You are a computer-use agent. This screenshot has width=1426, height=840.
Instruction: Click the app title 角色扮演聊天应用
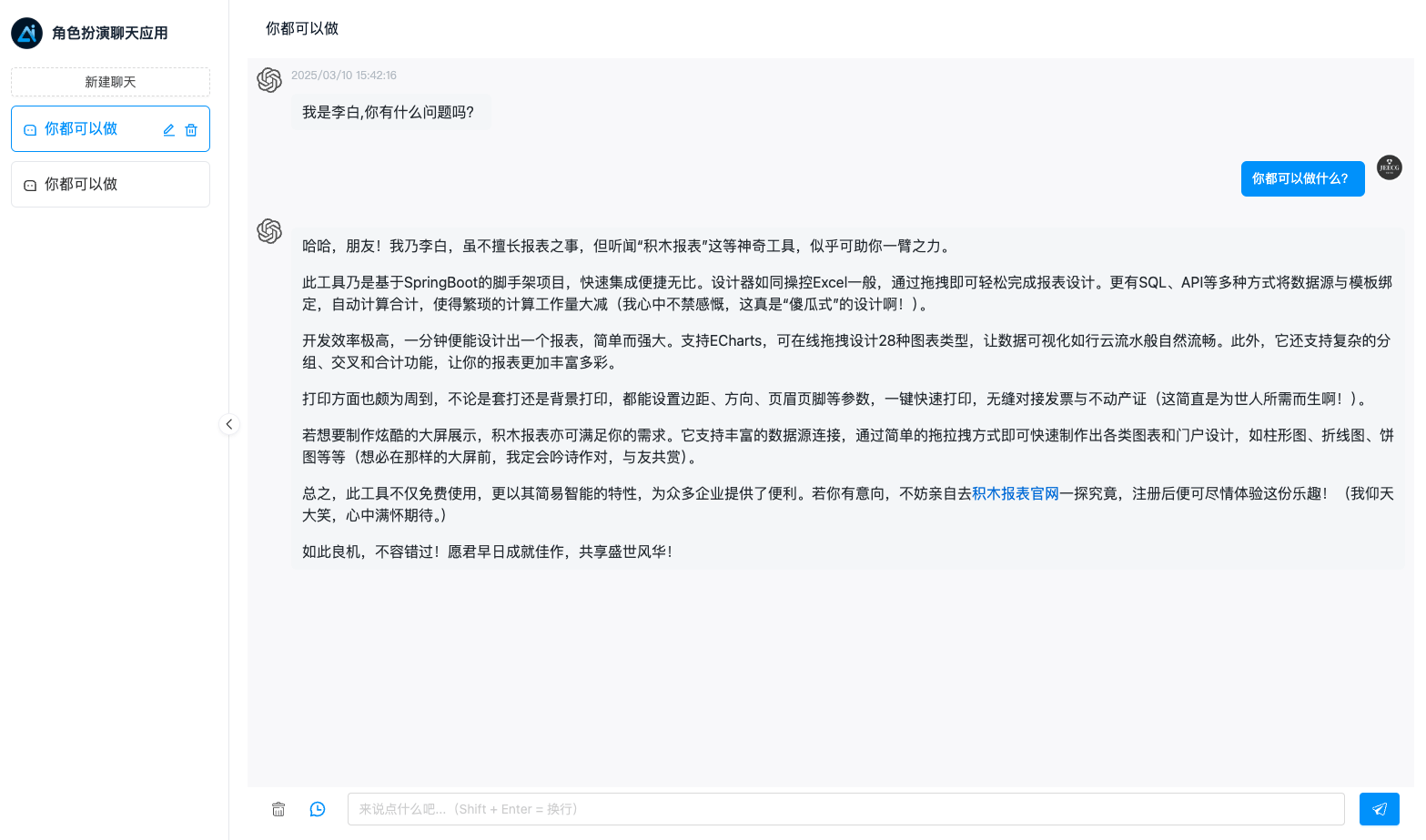110,34
